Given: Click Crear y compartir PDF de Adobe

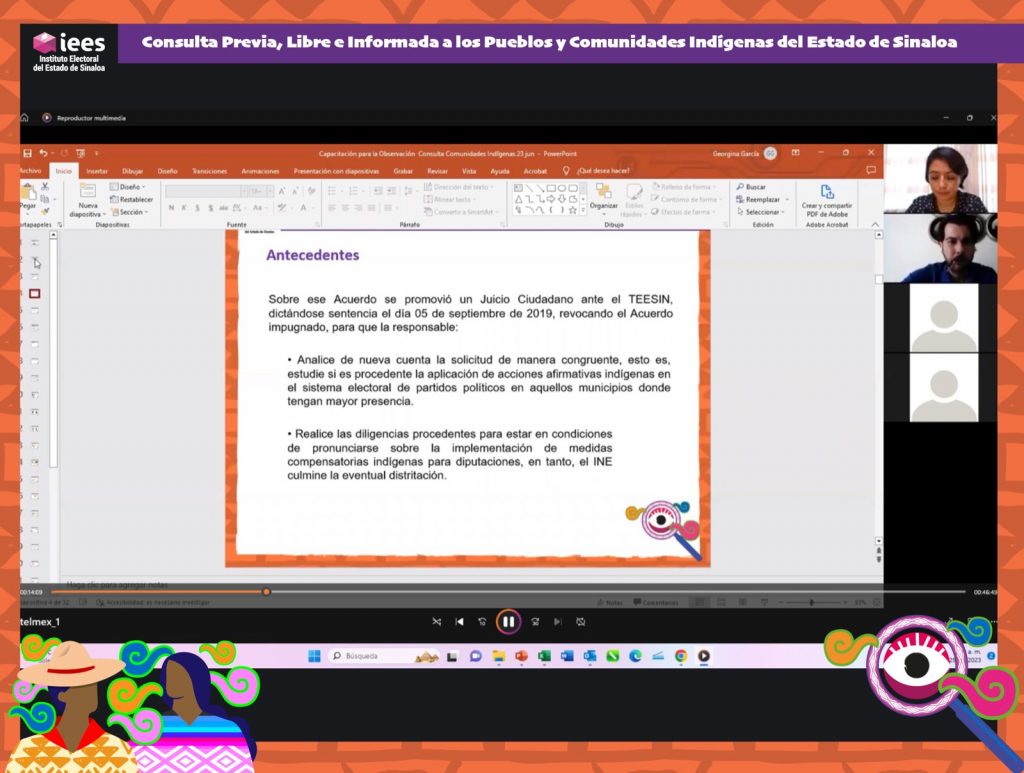Looking at the screenshot, I should (x=826, y=199).
